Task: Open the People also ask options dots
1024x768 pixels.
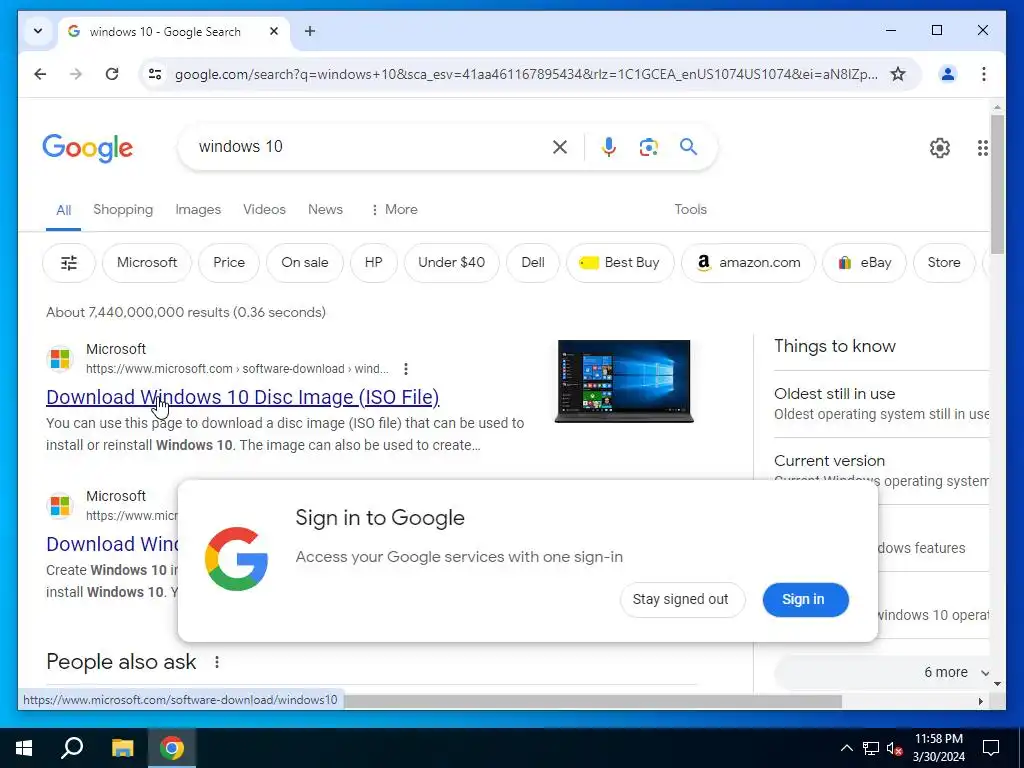Action: point(217,662)
